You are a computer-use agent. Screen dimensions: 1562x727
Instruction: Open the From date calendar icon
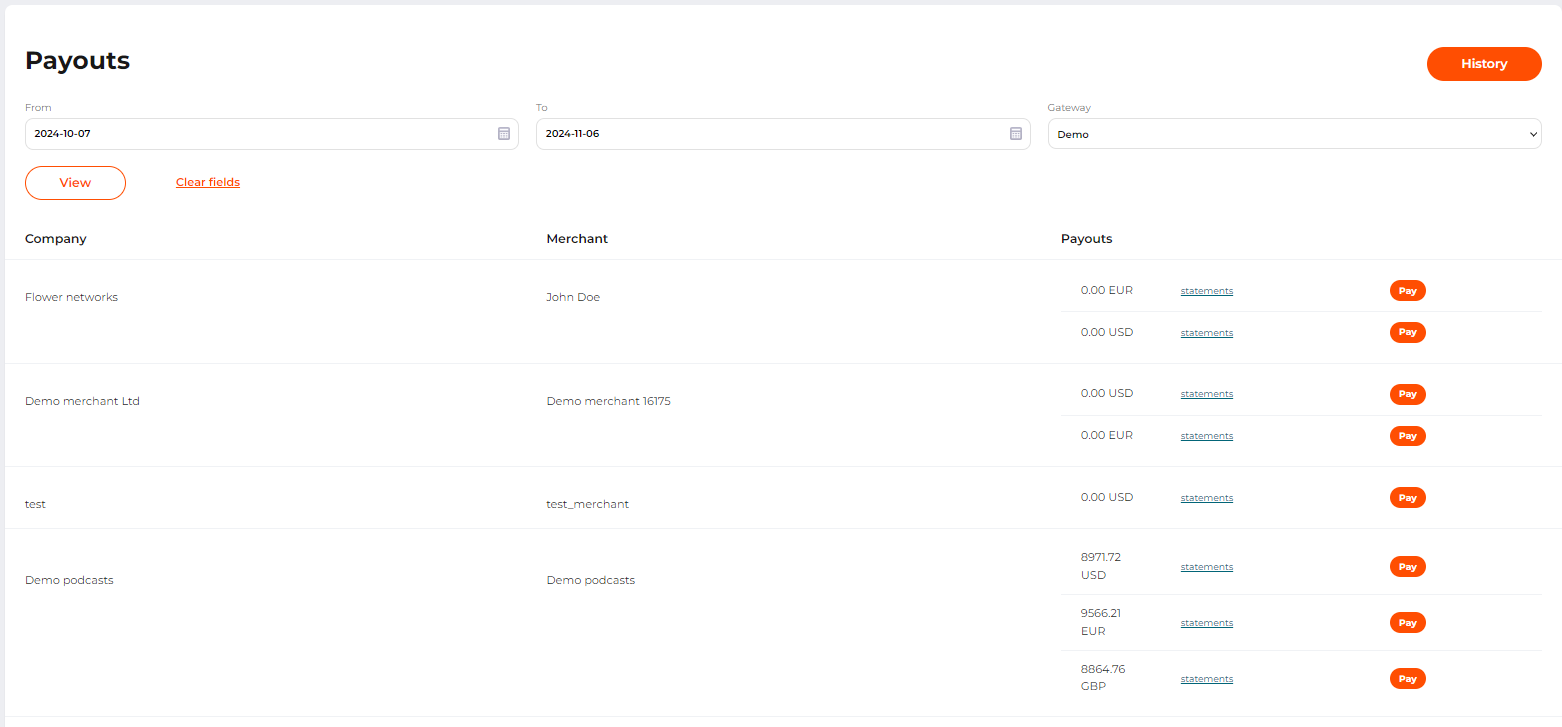click(504, 134)
